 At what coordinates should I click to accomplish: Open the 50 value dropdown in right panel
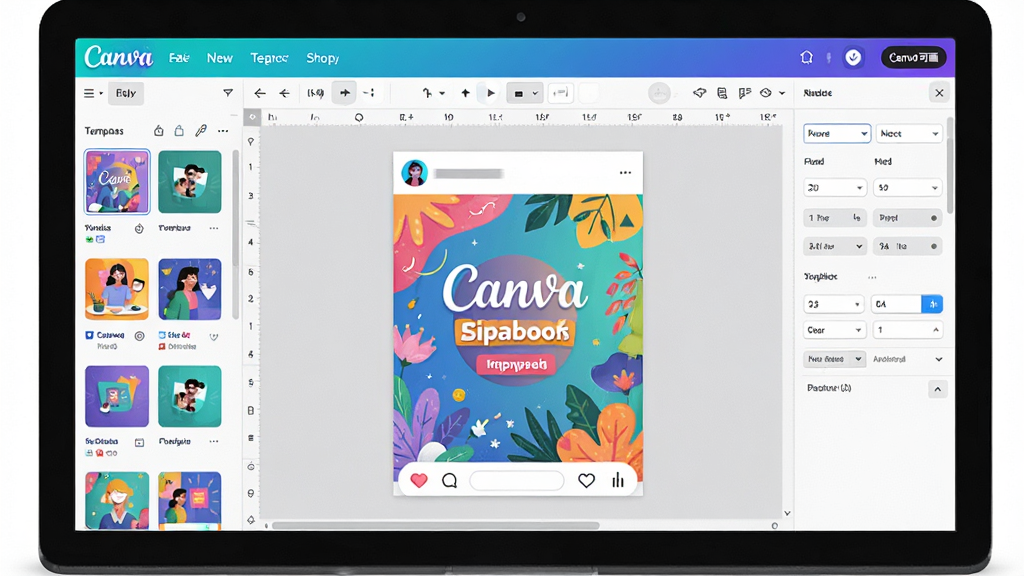tap(908, 187)
